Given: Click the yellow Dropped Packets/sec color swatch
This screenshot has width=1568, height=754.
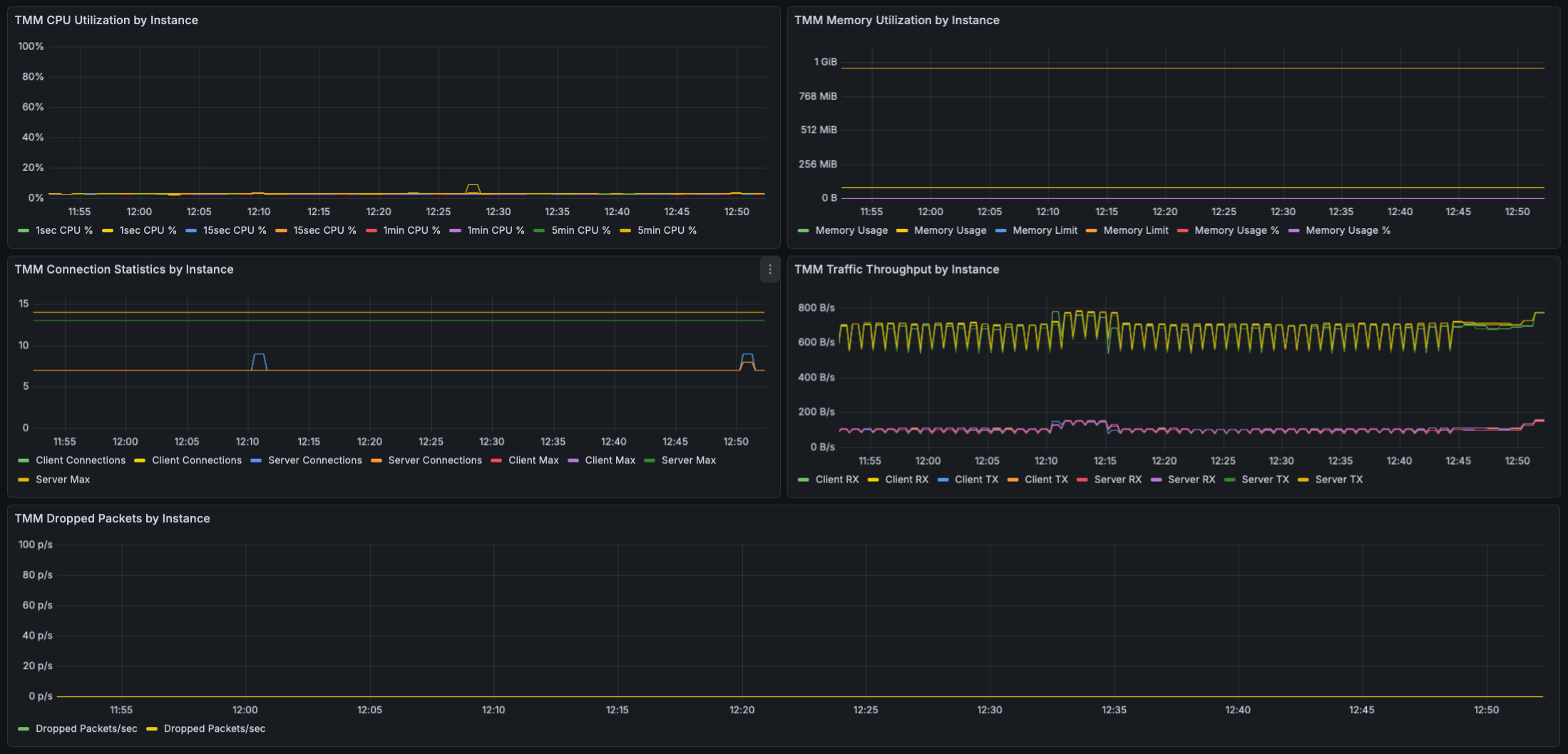Looking at the screenshot, I should pyautogui.click(x=152, y=729).
